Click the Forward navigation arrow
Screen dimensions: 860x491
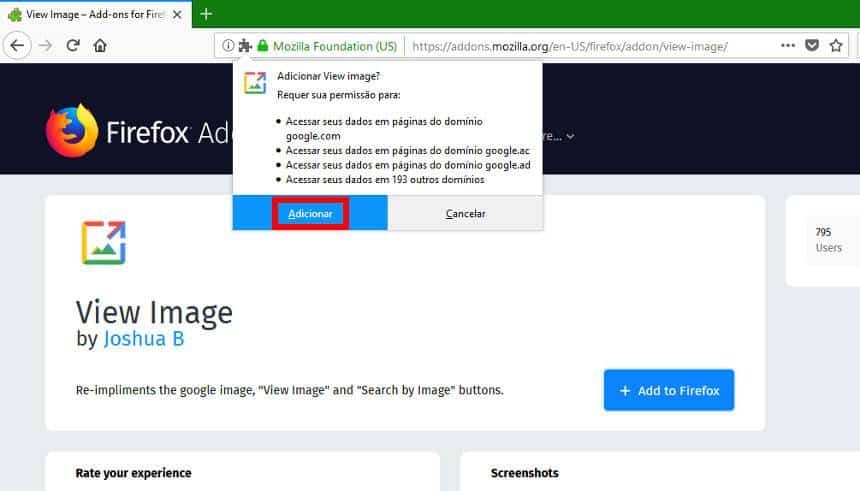pyautogui.click(x=45, y=45)
